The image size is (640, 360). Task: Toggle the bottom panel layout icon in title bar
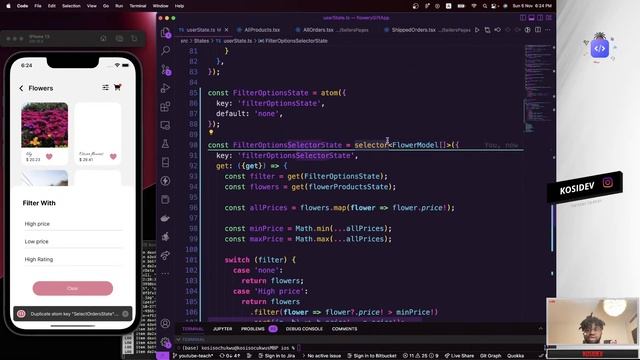[531, 18]
